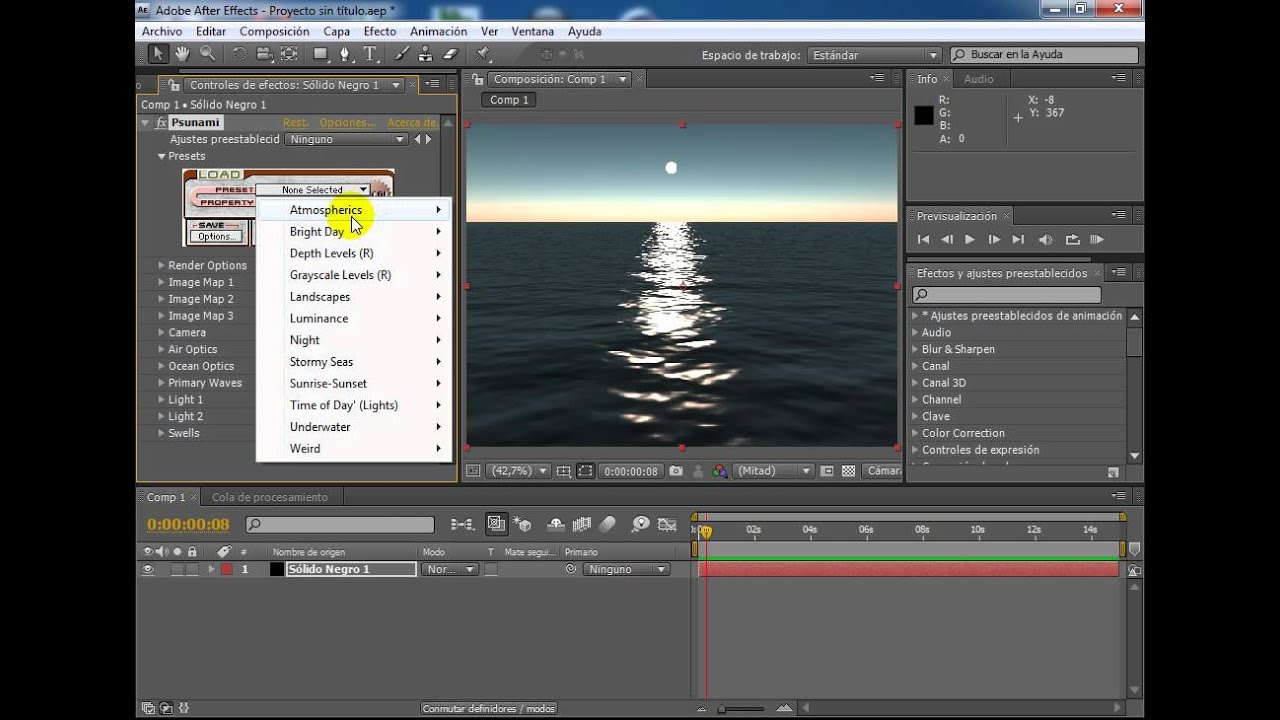Choose the Rectangle shape tool
The width and height of the screenshot is (1280, 720).
coord(321,54)
